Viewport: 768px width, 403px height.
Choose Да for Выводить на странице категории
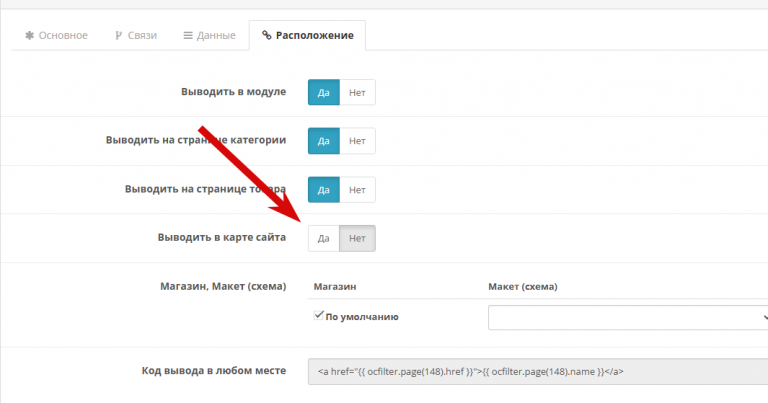point(324,141)
